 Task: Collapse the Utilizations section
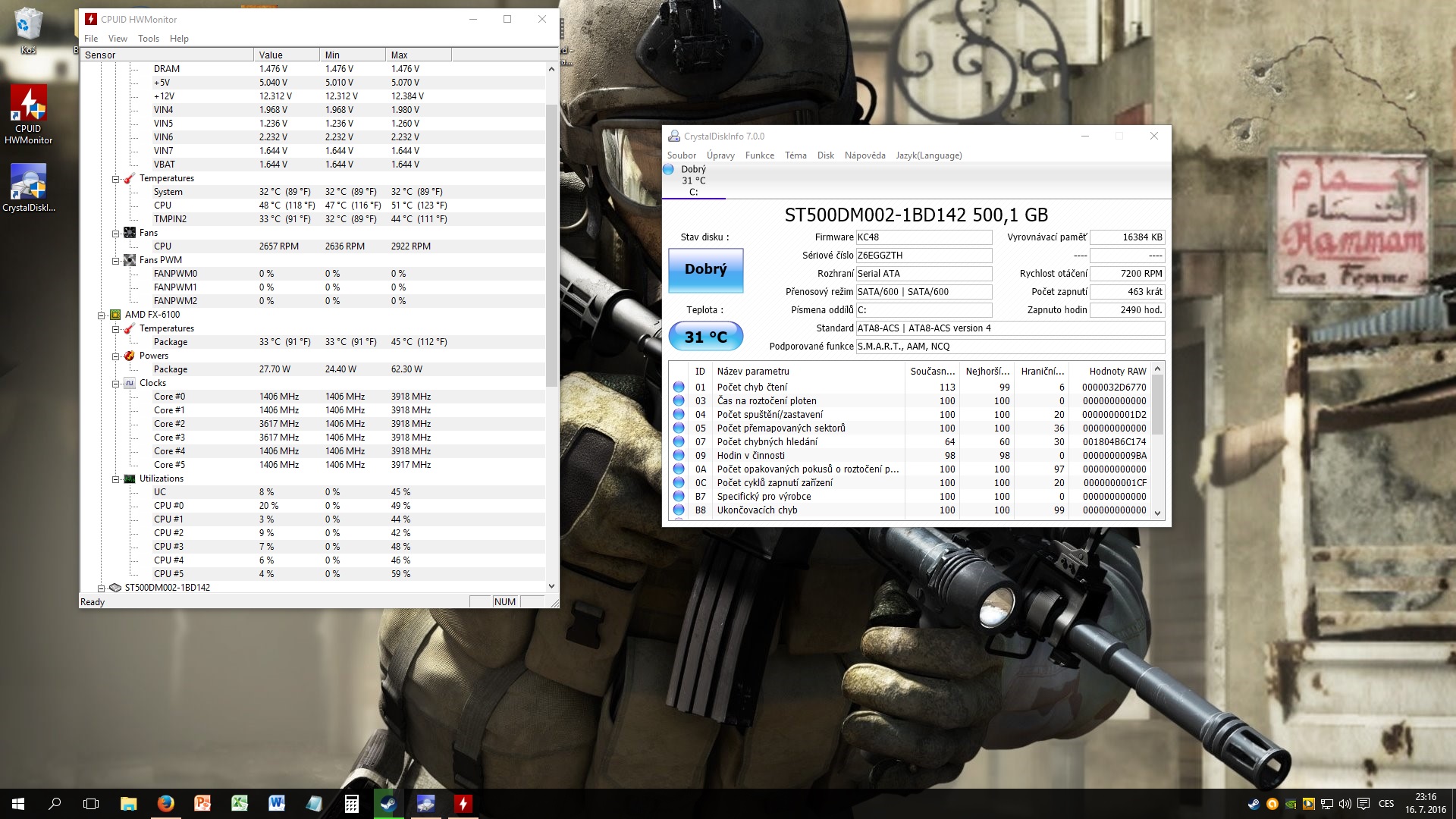click(115, 479)
